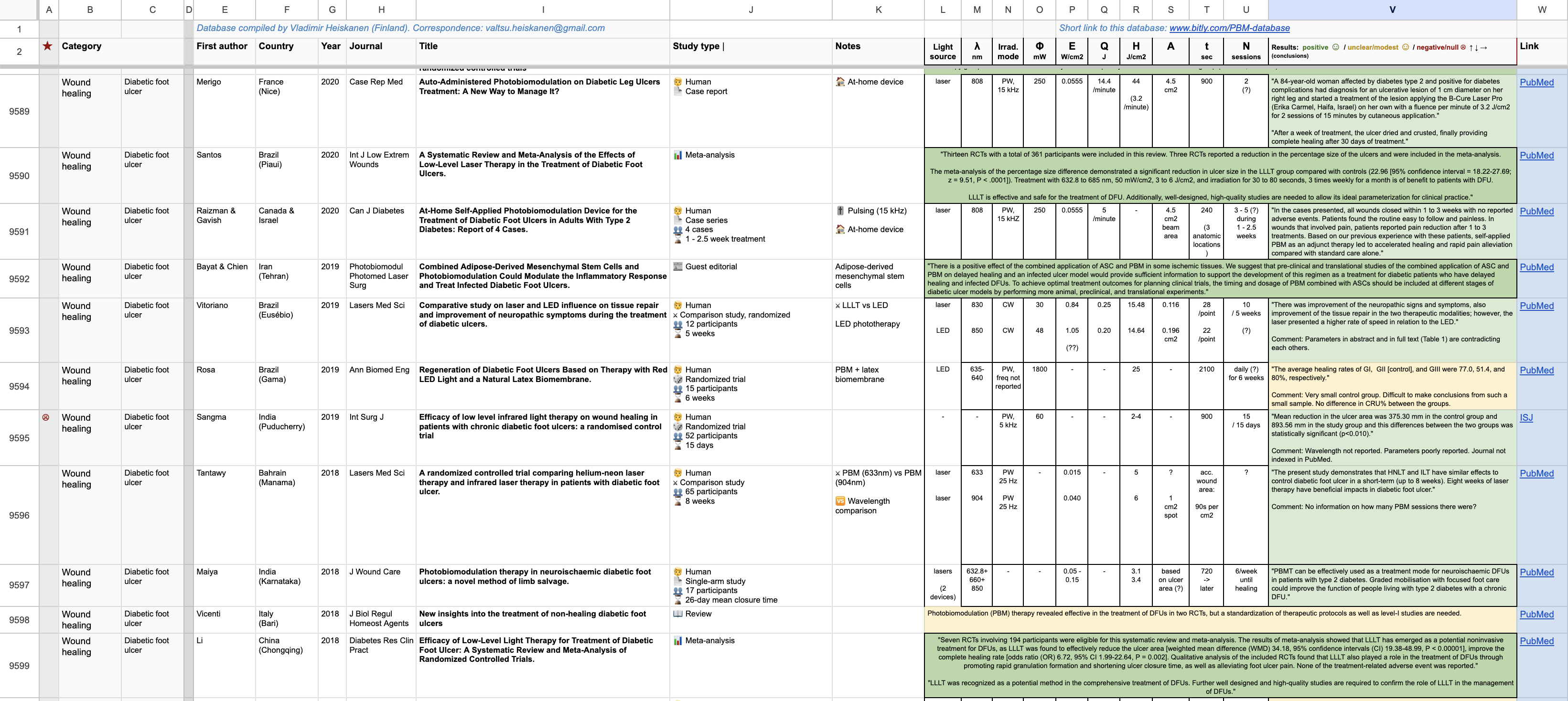Click the author cell "Vitoriano"
The height and width of the screenshot is (701, 1568).
(x=225, y=330)
